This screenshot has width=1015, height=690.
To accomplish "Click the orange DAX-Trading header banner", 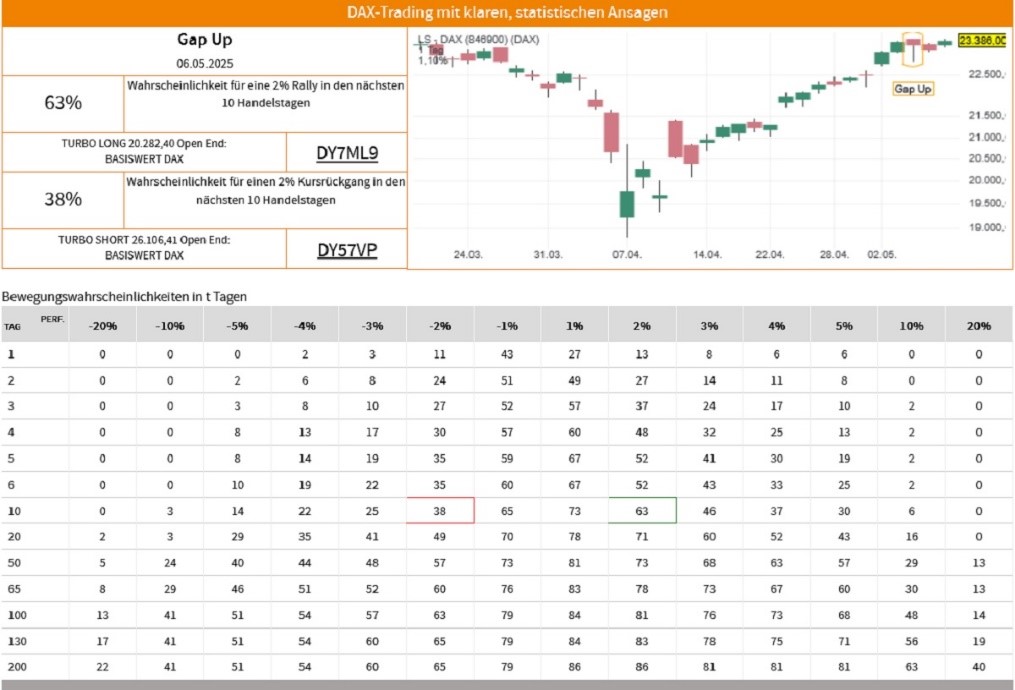I will 508,13.
